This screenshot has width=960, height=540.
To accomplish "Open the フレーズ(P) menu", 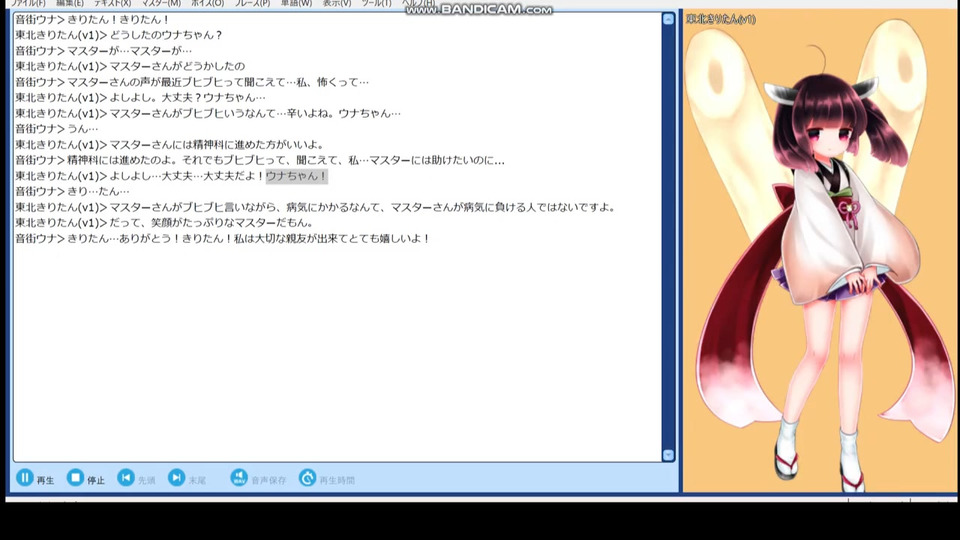I will (x=252, y=3).
